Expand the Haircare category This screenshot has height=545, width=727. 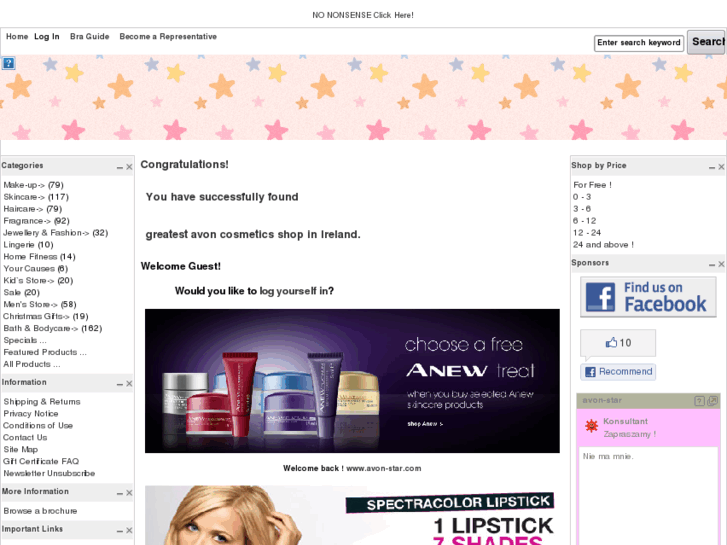pos(23,209)
